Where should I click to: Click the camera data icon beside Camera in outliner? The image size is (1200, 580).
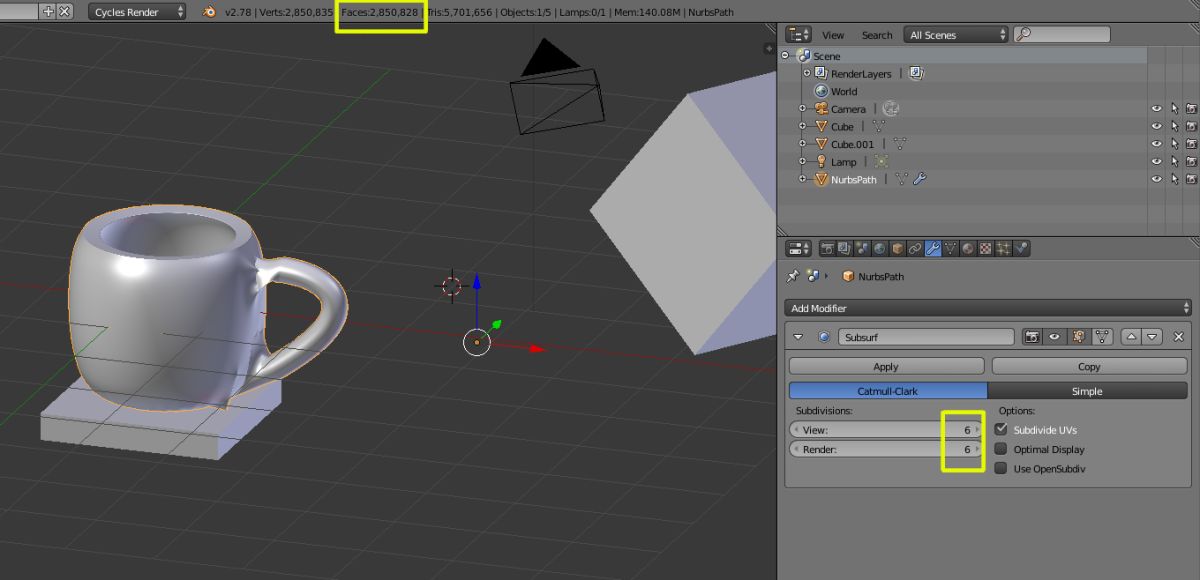tap(891, 109)
